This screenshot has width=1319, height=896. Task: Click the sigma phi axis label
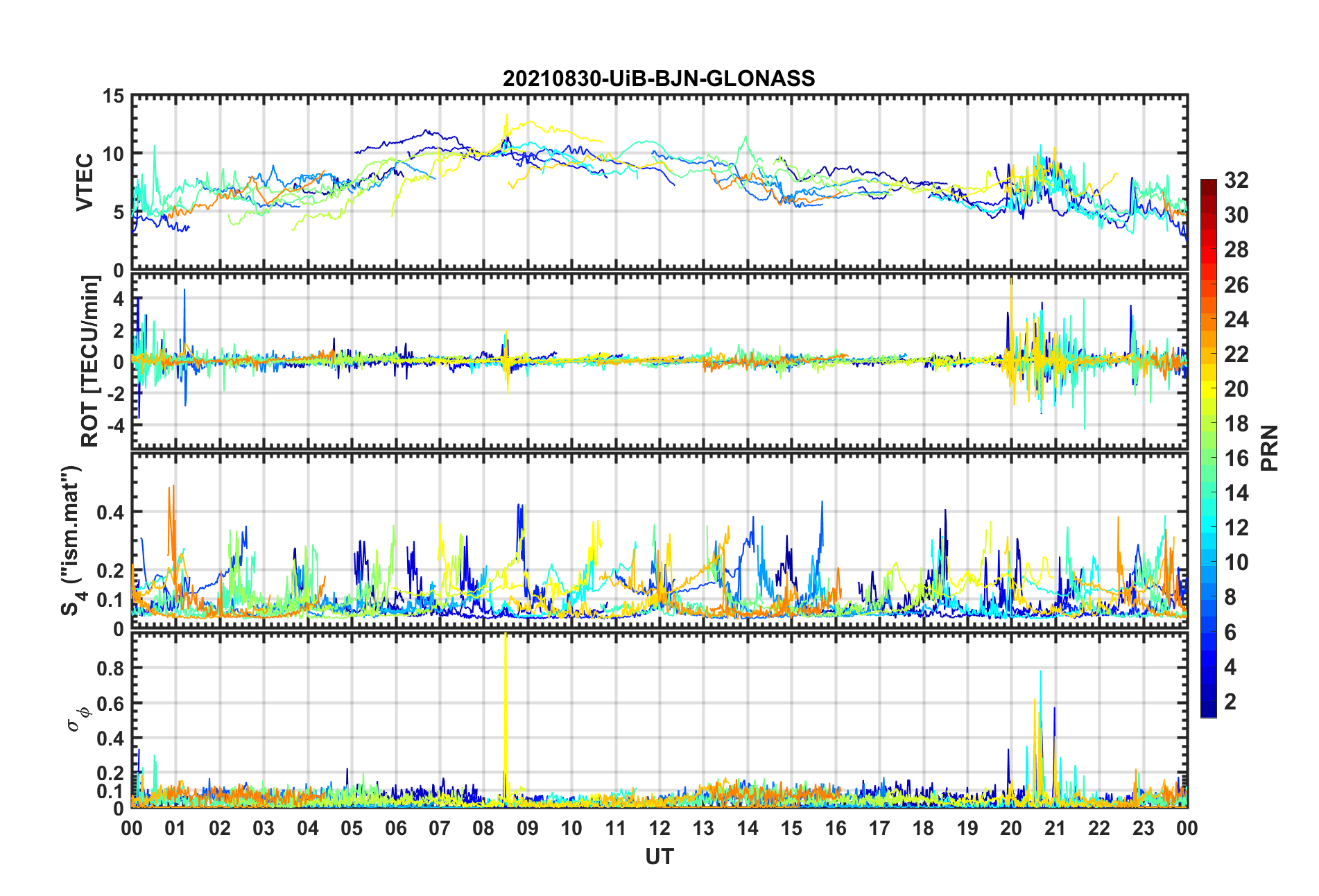point(78,718)
